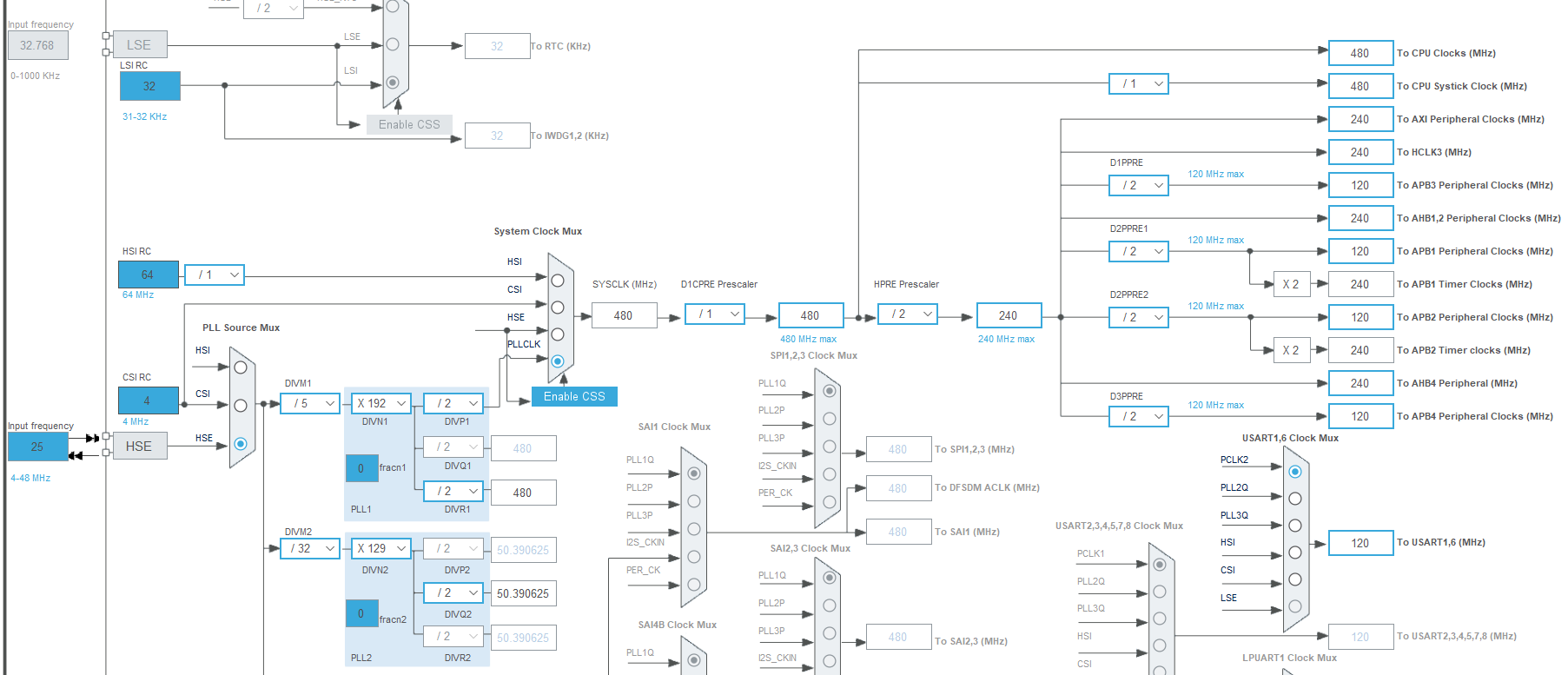Open the DIVM1 divider dropdown
The width and height of the screenshot is (1568, 675).
click(x=310, y=404)
